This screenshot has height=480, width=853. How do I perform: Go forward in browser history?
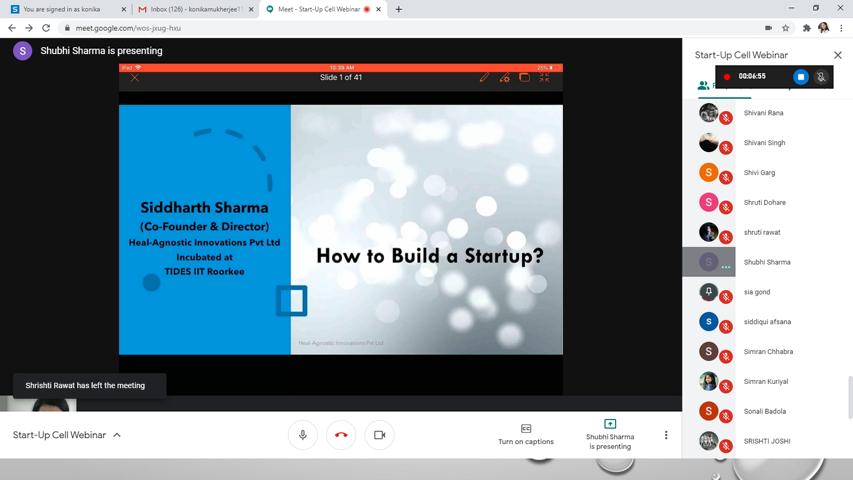click(x=29, y=28)
